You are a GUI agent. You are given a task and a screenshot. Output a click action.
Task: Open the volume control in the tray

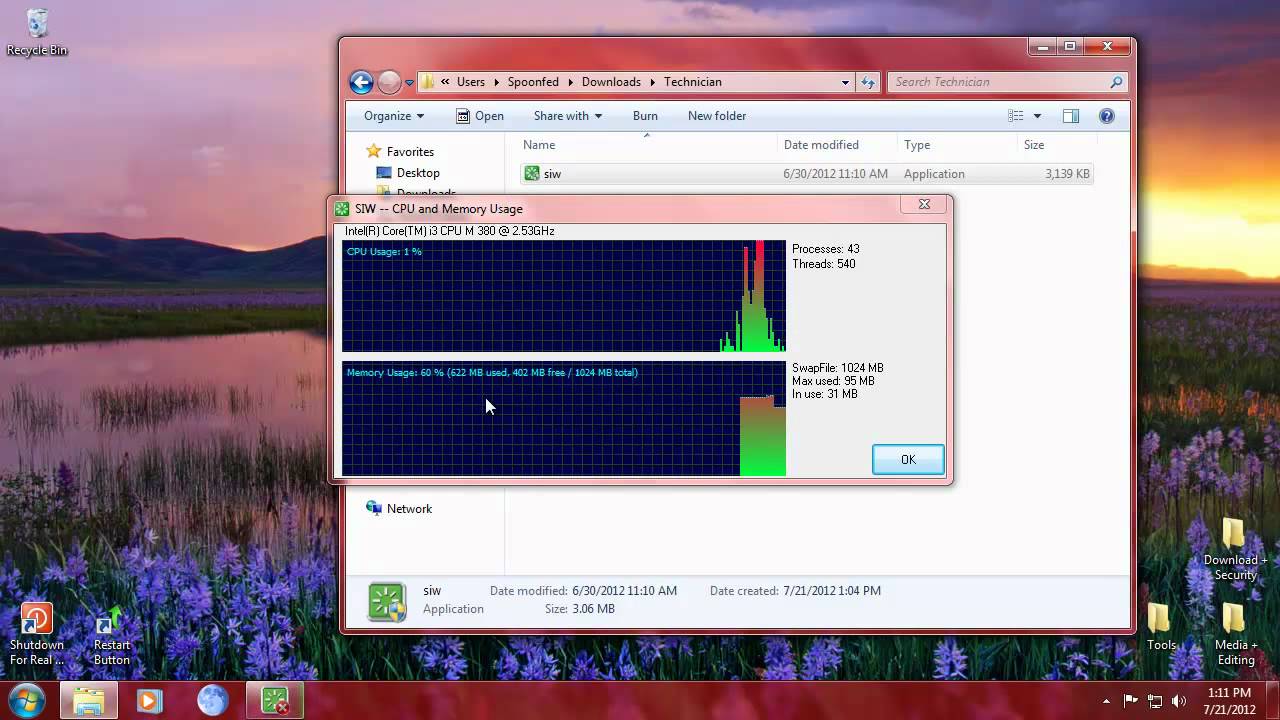[x=1180, y=701]
